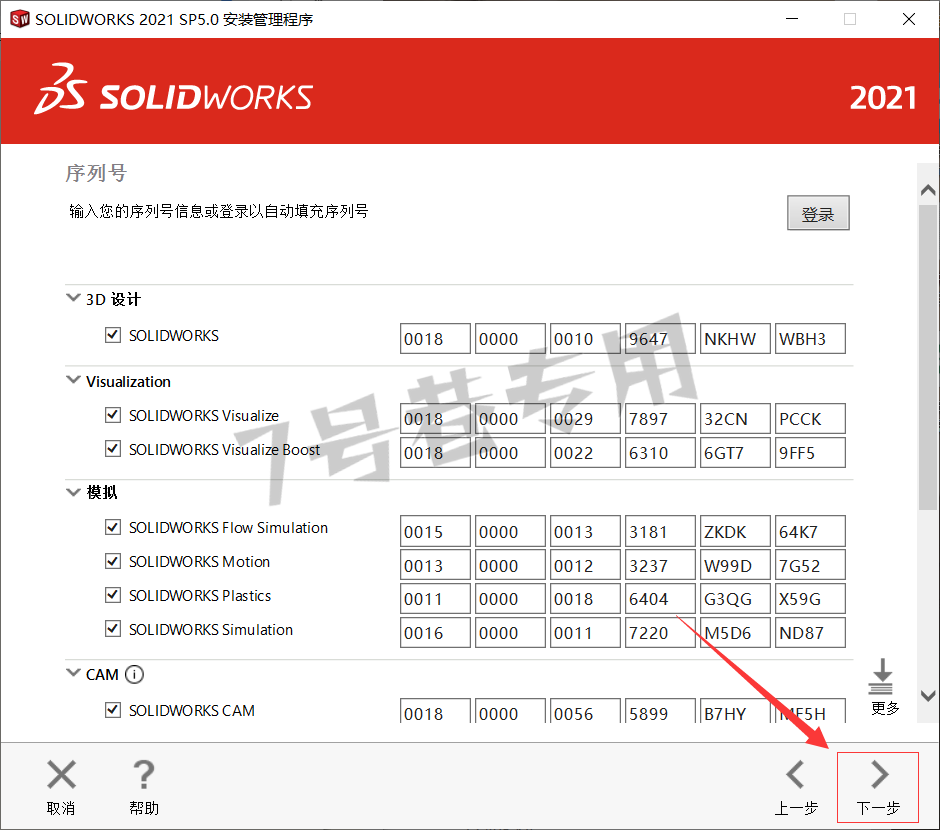Click Simulation first serial field 0016
The image size is (940, 830).
pyautogui.click(x=435, y=633)
